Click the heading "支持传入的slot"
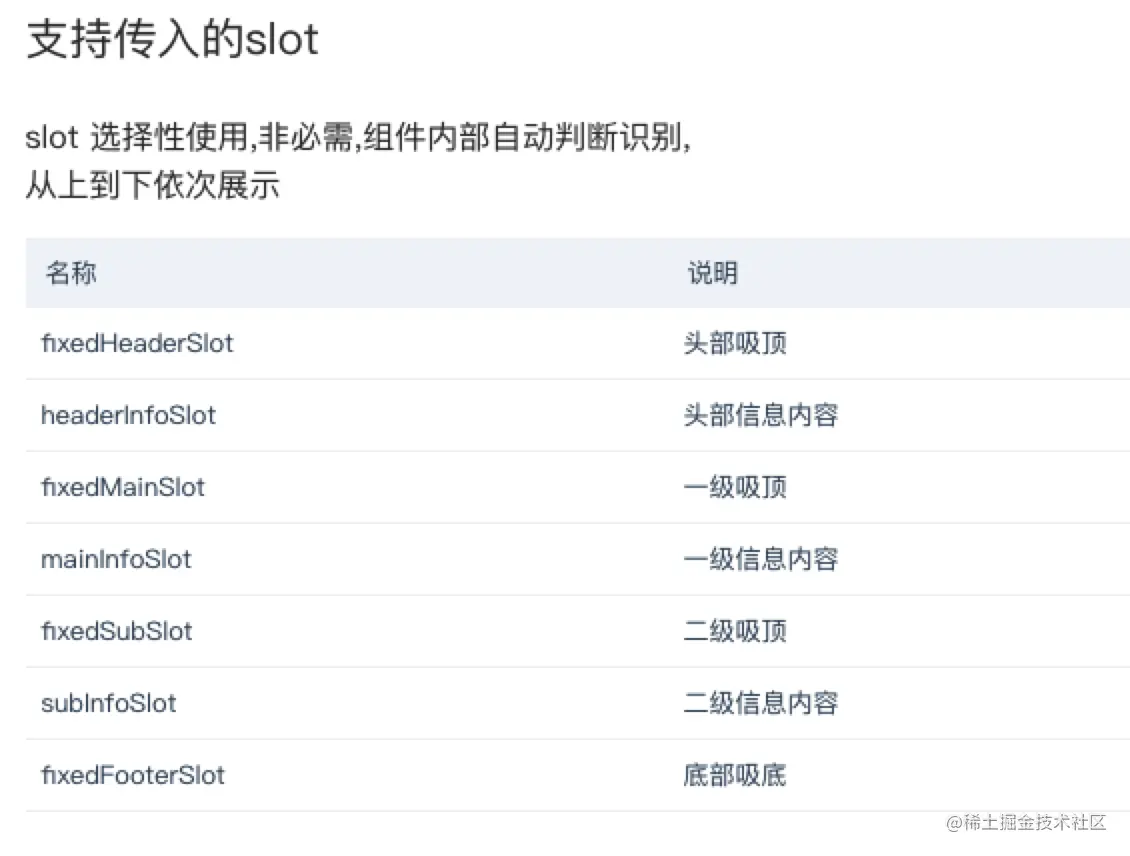The width and height of the screenshot is (1130, 856). 172,40
